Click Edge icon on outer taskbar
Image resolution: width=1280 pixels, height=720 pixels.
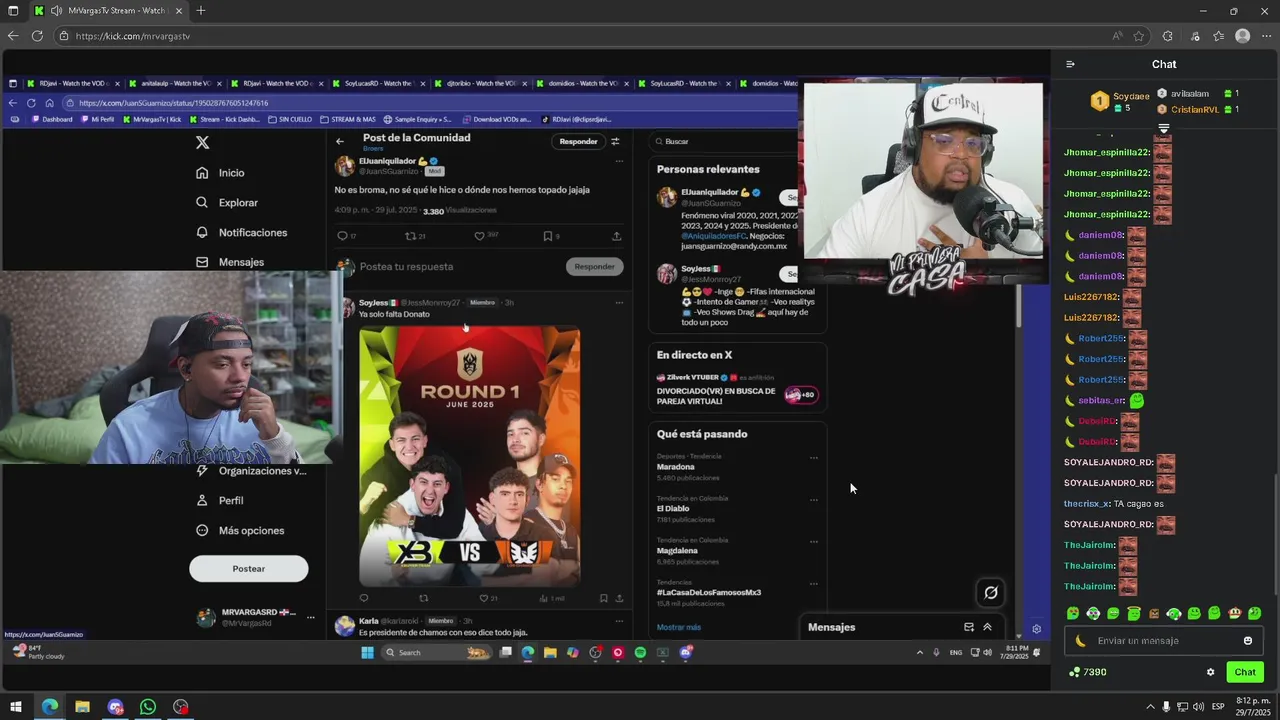(49, 707)
